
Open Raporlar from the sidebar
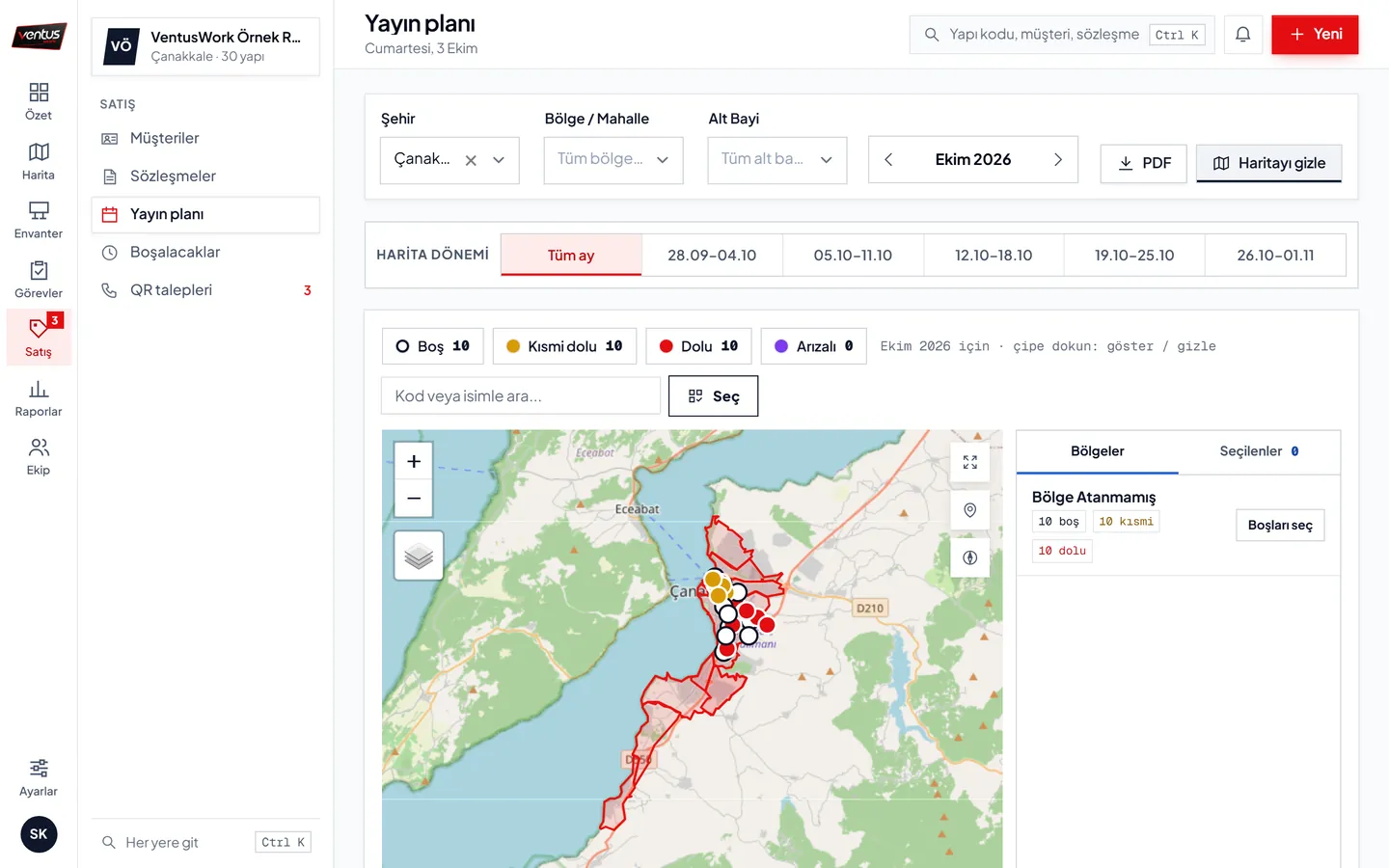pyautogui.click(x=39, y=398)
